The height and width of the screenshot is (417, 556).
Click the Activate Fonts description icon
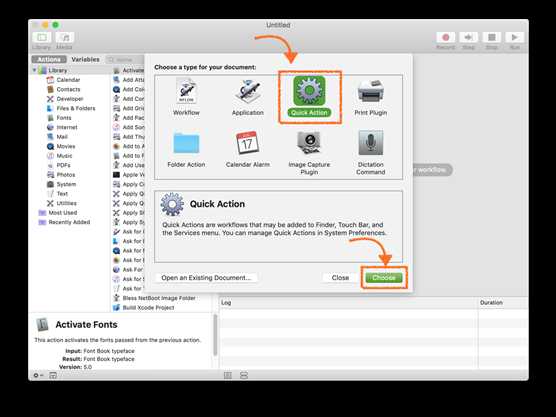(43, 324)
